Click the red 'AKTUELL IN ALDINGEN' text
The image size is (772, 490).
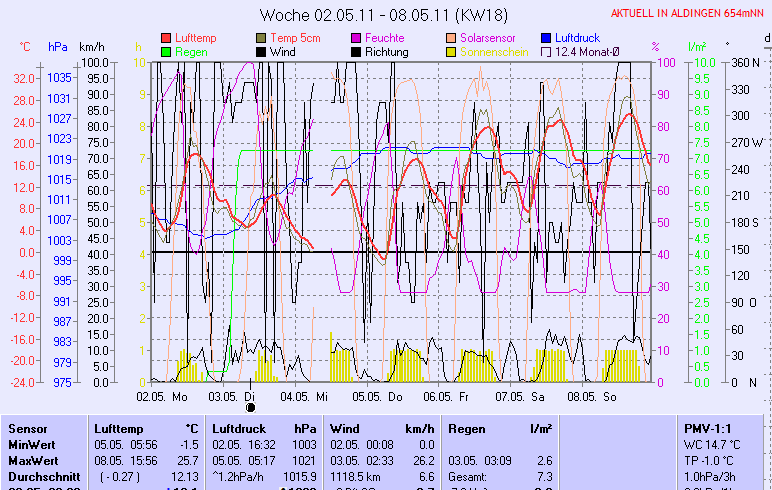click(689, 13)
